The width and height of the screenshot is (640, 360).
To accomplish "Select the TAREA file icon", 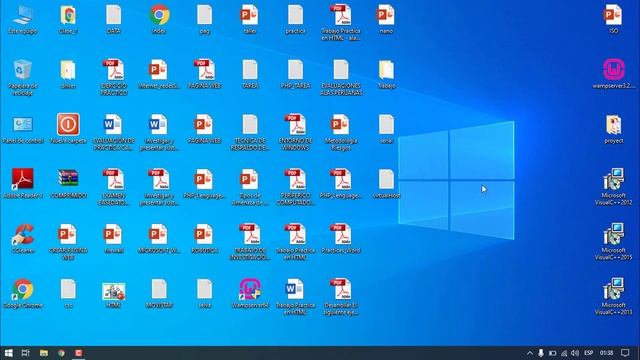I will [250, 74].
